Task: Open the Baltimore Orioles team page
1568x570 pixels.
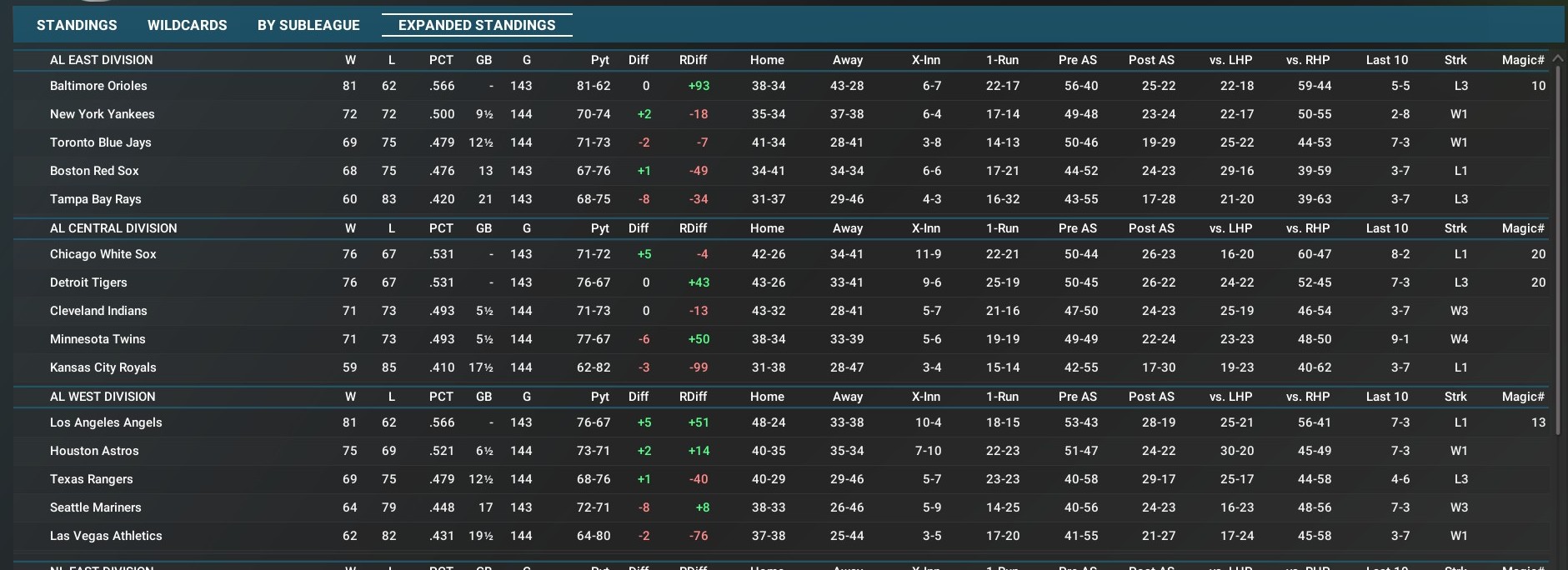Action: click(98, 86)
